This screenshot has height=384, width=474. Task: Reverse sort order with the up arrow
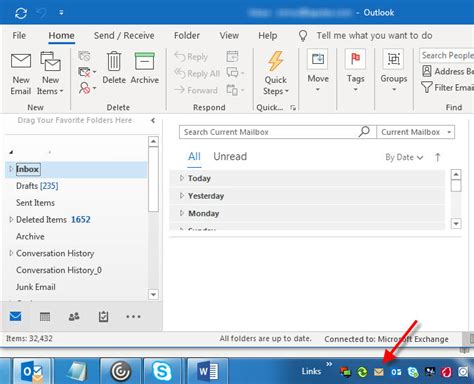click(x=438, y=157)
